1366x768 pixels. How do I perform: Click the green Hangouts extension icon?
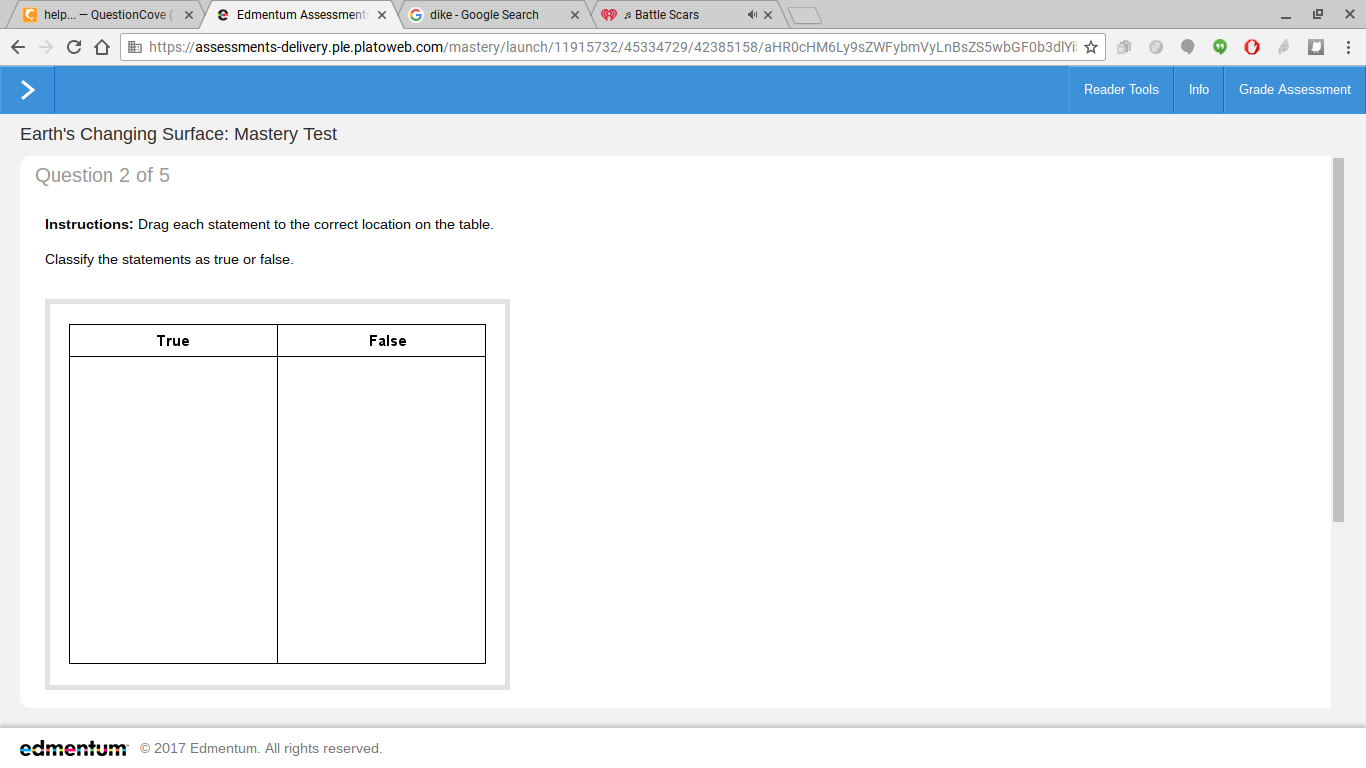[x=1220, y=47]
